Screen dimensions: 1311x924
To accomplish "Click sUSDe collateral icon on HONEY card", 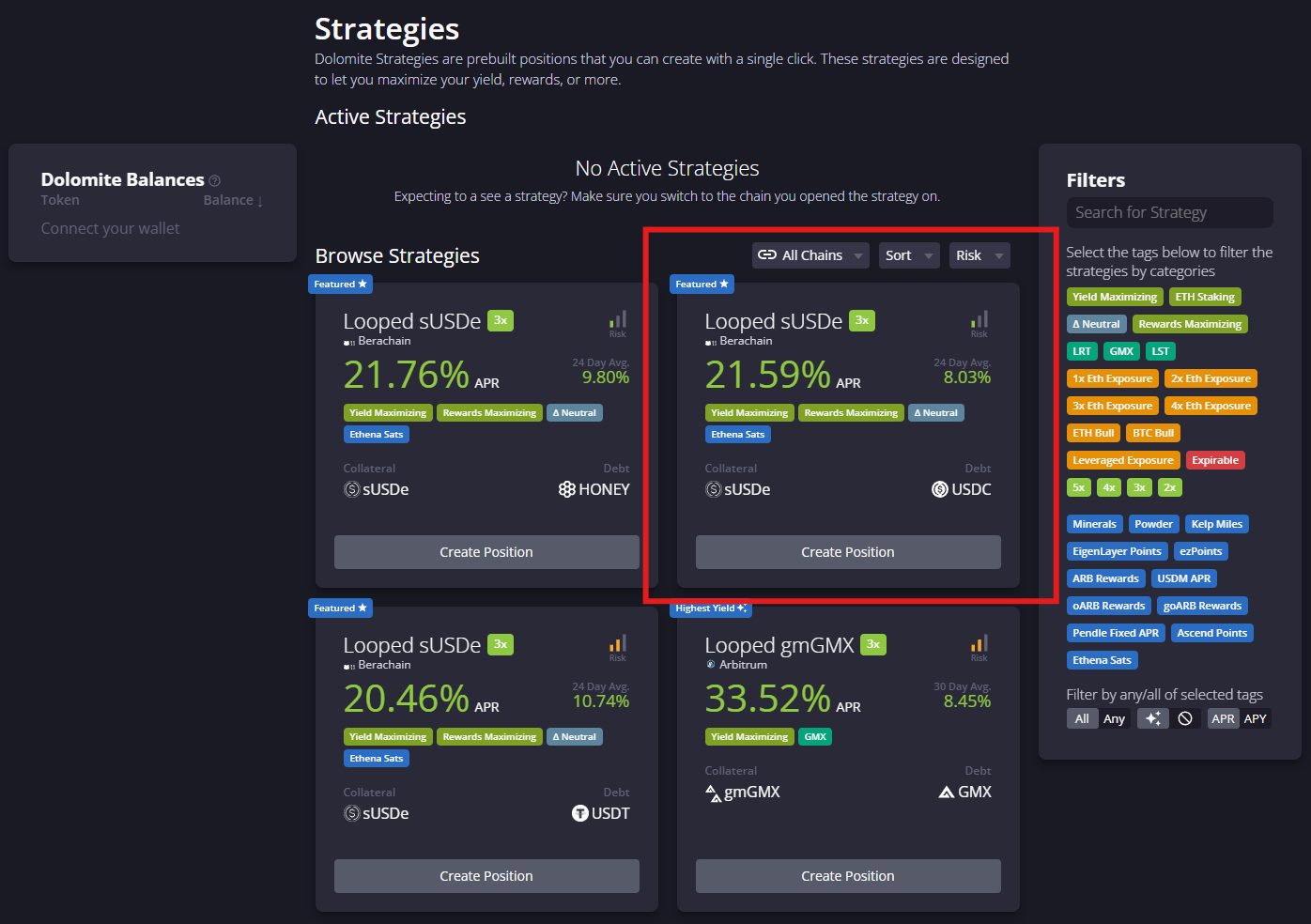I will pyautogui.click(x=352, y=489).
